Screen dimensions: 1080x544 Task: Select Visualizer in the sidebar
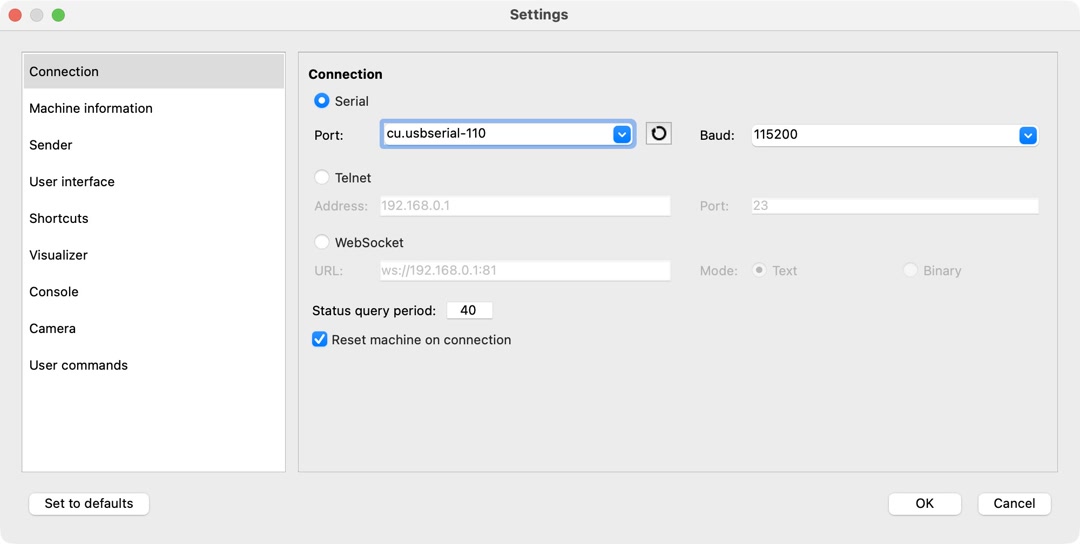(59, 255)
